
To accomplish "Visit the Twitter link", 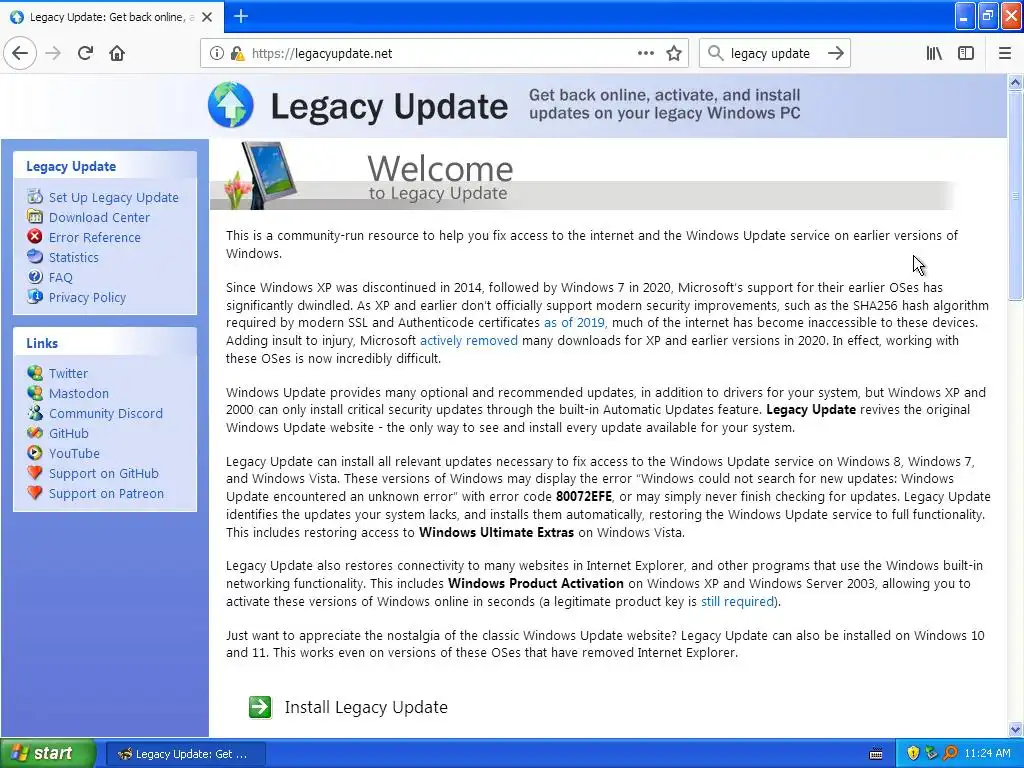I will [x=68, y=374].
